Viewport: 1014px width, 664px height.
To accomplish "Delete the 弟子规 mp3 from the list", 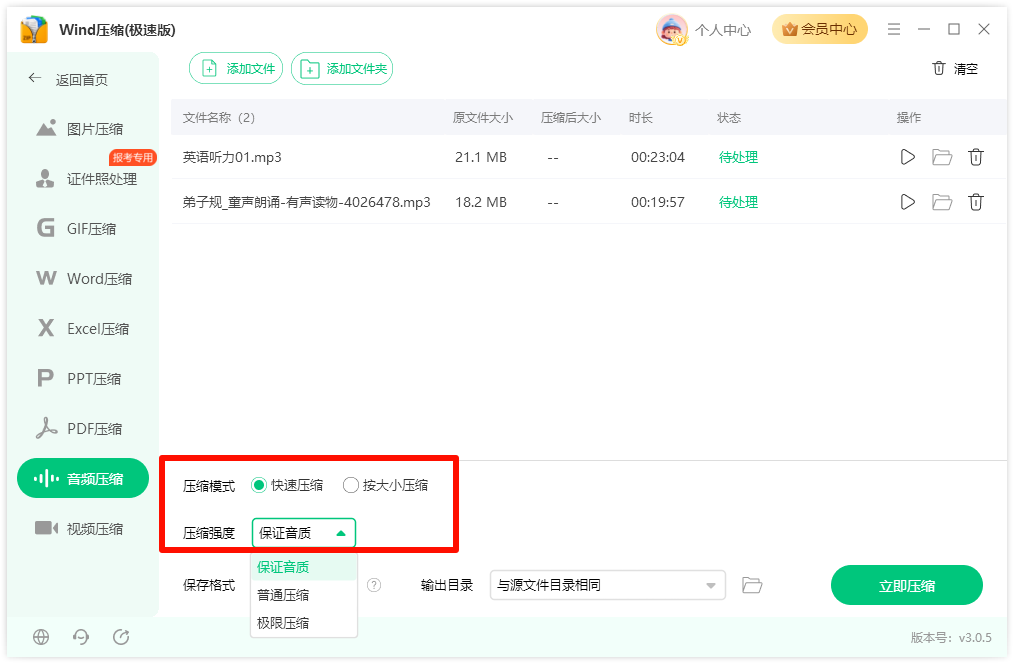I will click(976, 202).
